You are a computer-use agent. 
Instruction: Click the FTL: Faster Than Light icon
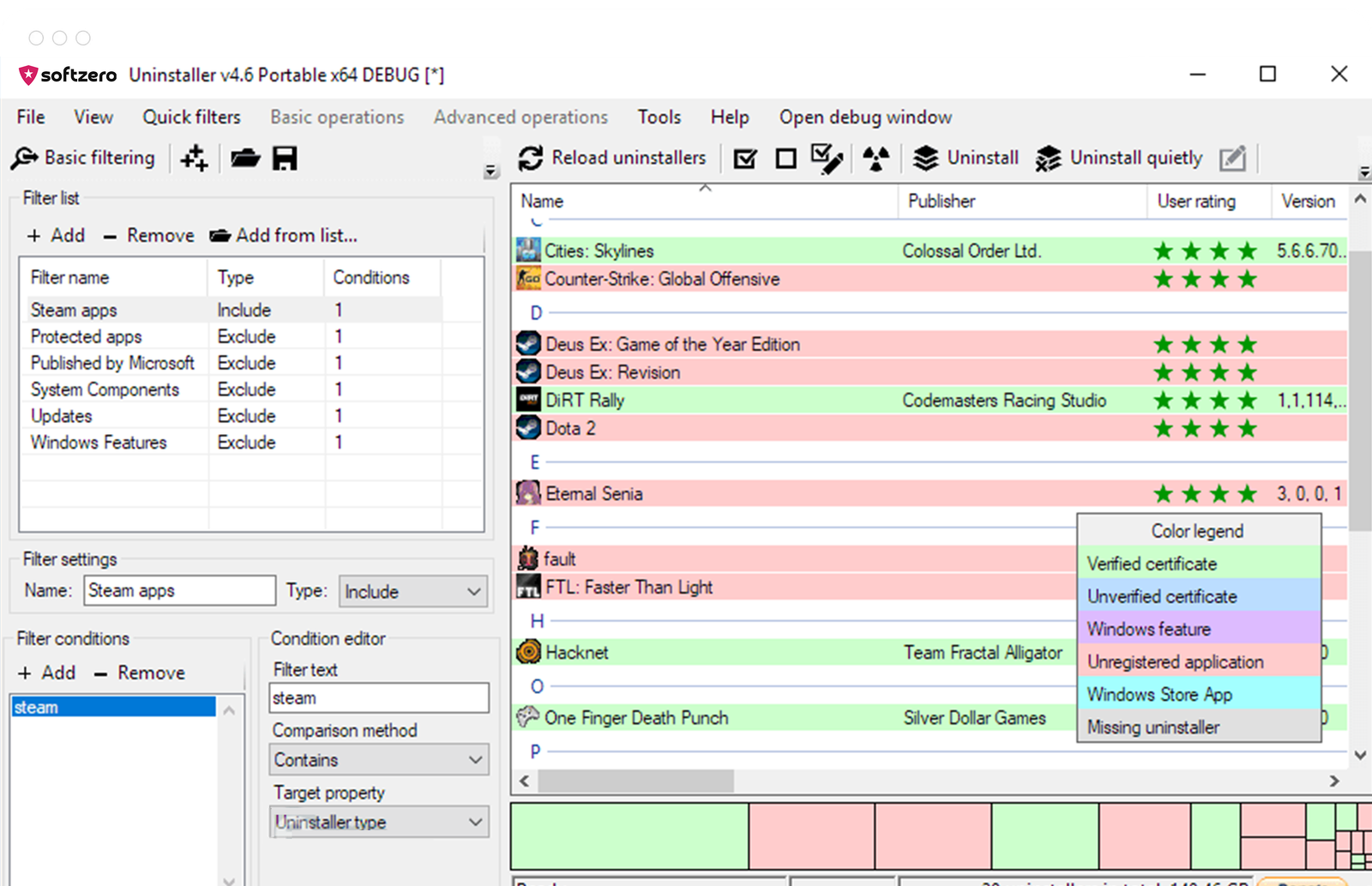point(528,587)
